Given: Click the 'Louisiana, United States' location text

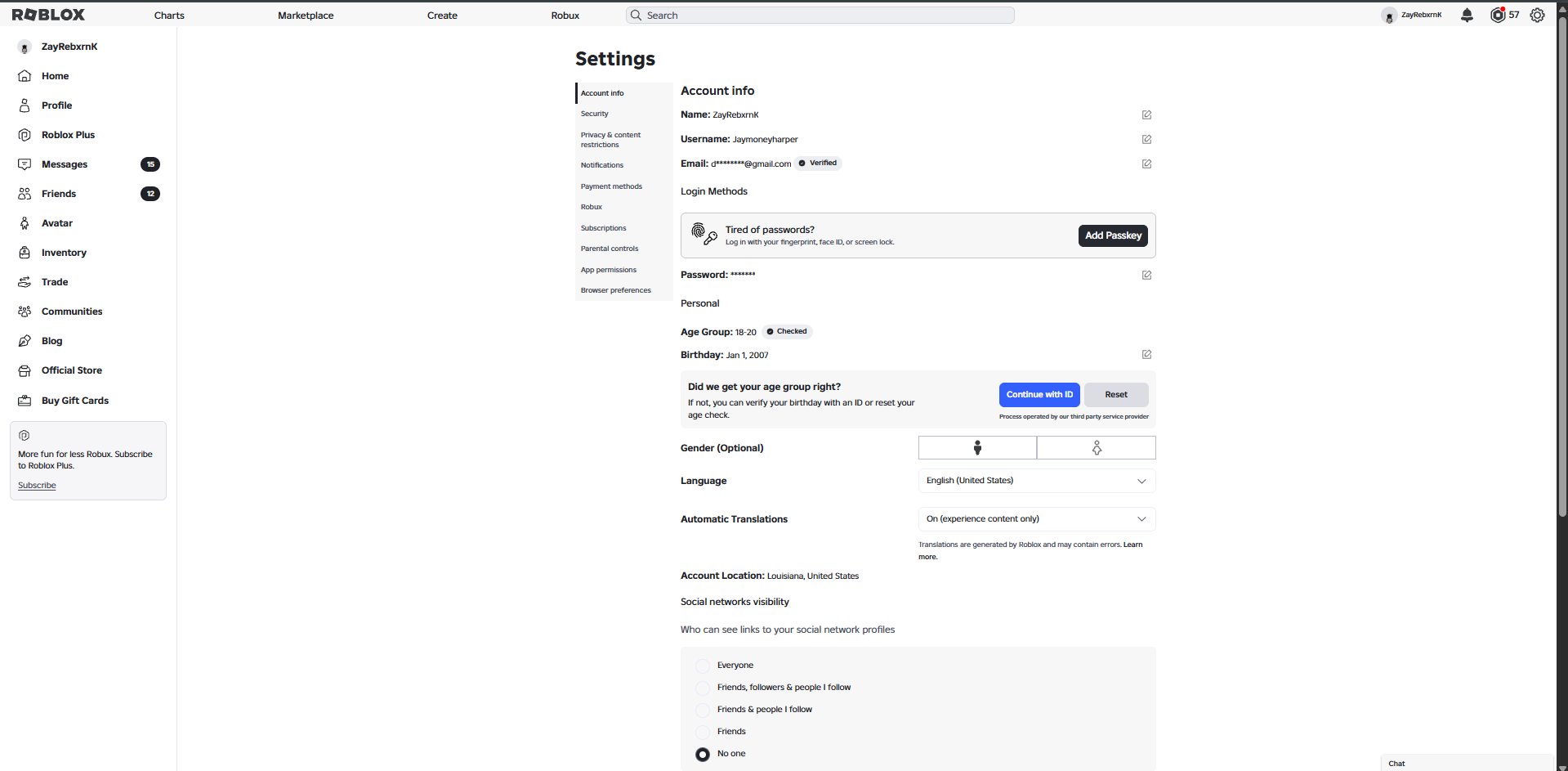Looking at the screenshot, I should click(x=813, y=576).
